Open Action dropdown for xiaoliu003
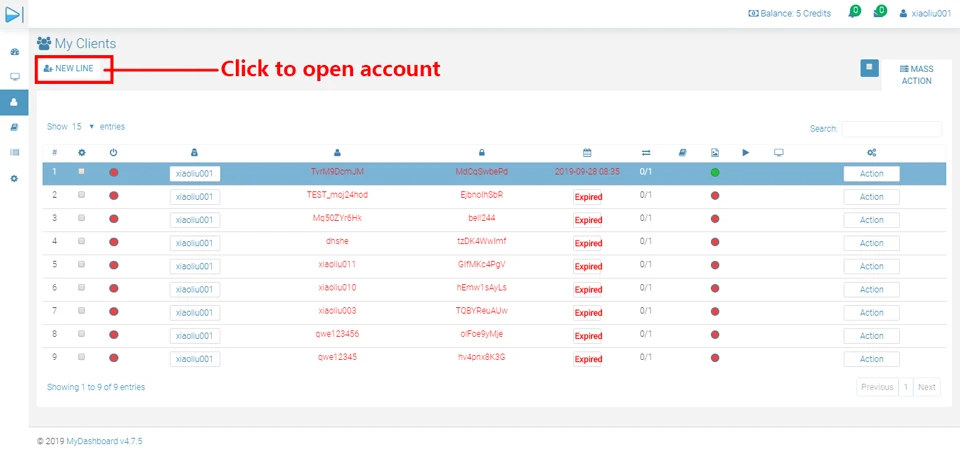960x460 pixels. click(x=871, y=312)
